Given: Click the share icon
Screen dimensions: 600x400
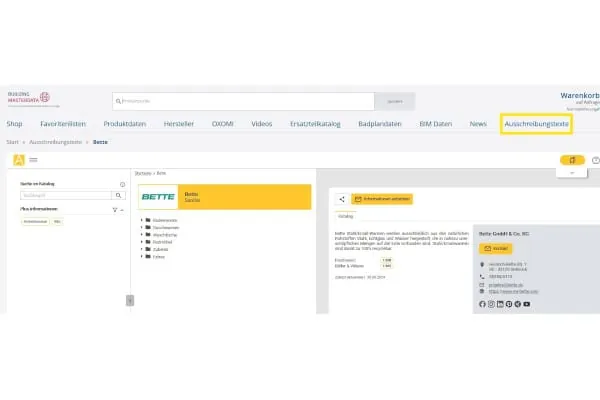Looking at the screenshot, I should click(342, 199).
